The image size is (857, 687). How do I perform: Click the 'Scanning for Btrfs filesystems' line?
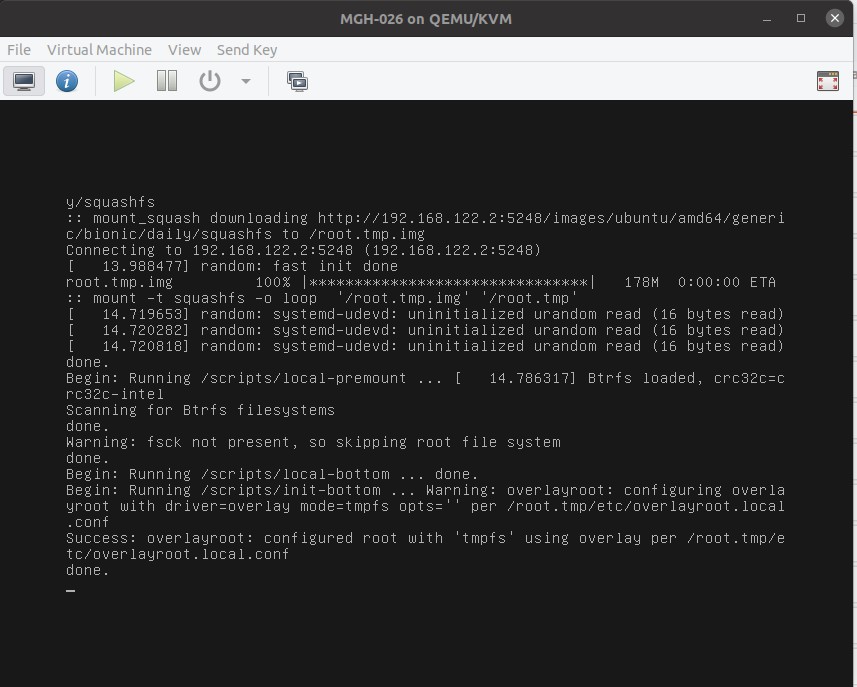tap(200, 410)
